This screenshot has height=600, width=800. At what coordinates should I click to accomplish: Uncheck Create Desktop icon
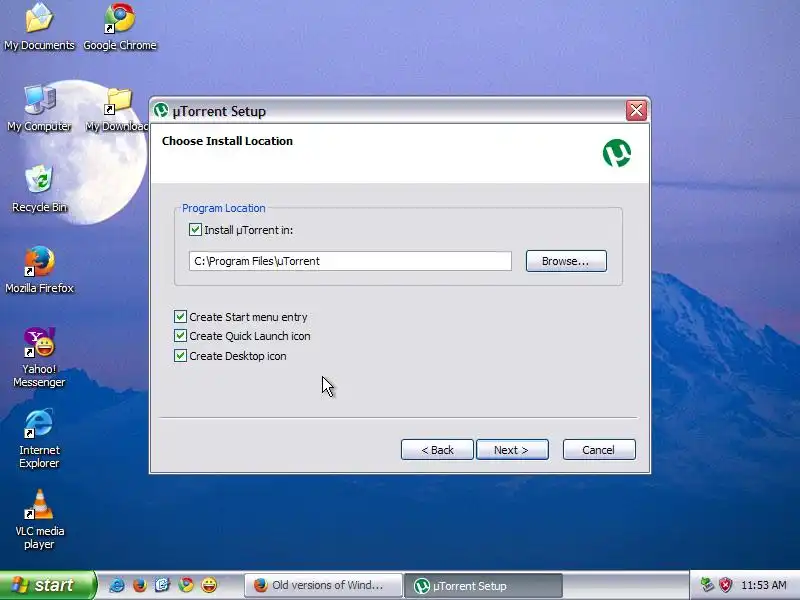[180, 356]
